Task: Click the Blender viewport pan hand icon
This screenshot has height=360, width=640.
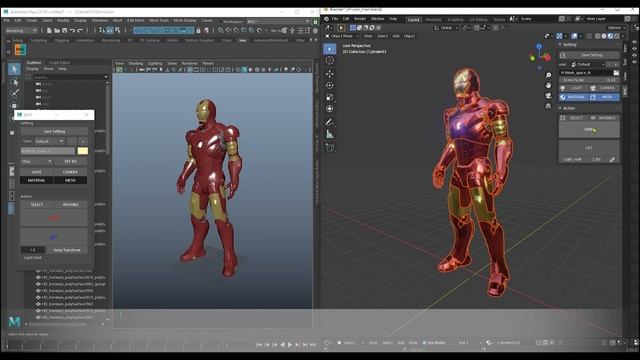Action: [x=548, y=85]
